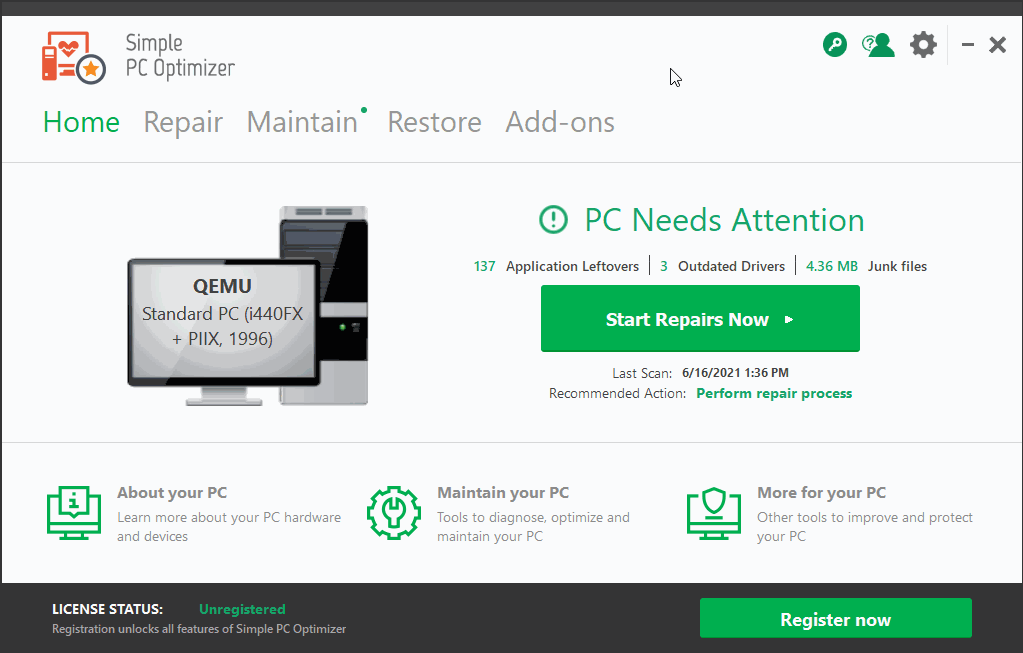Click the LICENSE STATUS label
This screenshot has width=1023, height=653.
(108, 609)
